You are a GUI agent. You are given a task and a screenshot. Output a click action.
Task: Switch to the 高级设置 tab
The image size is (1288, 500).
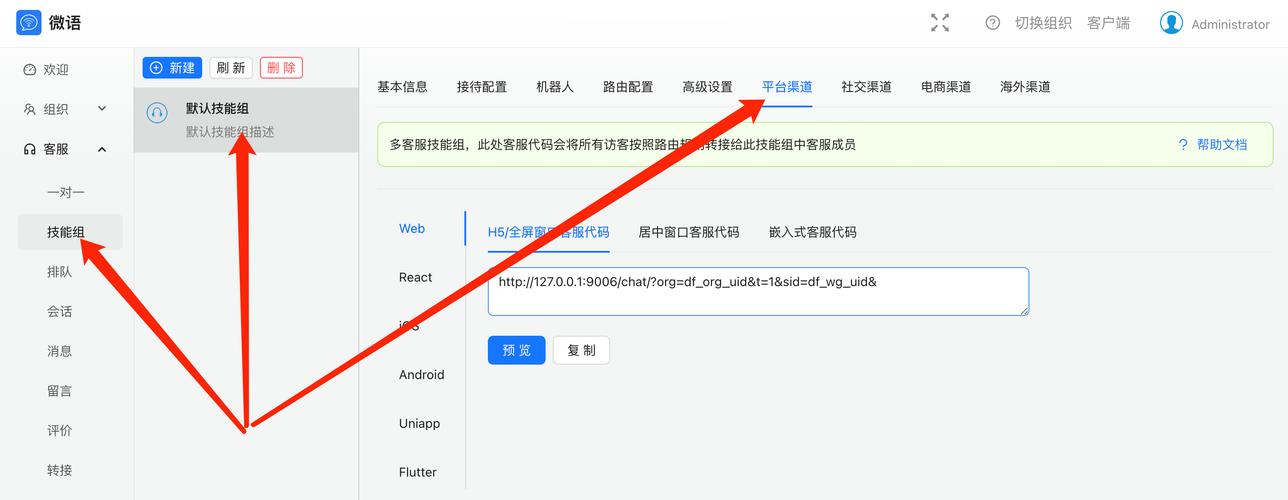(707, 87)
